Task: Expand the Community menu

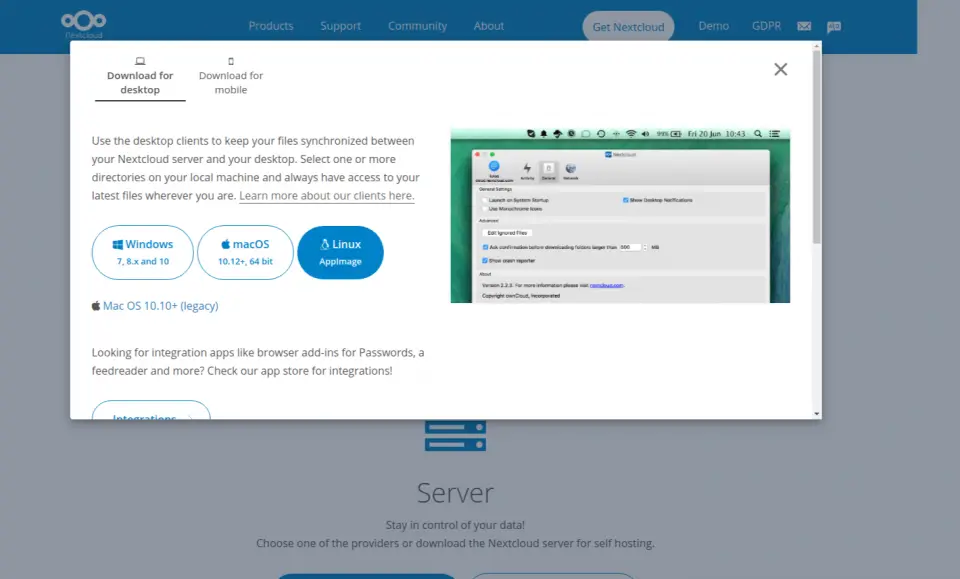Action: (x=418, y=26)
